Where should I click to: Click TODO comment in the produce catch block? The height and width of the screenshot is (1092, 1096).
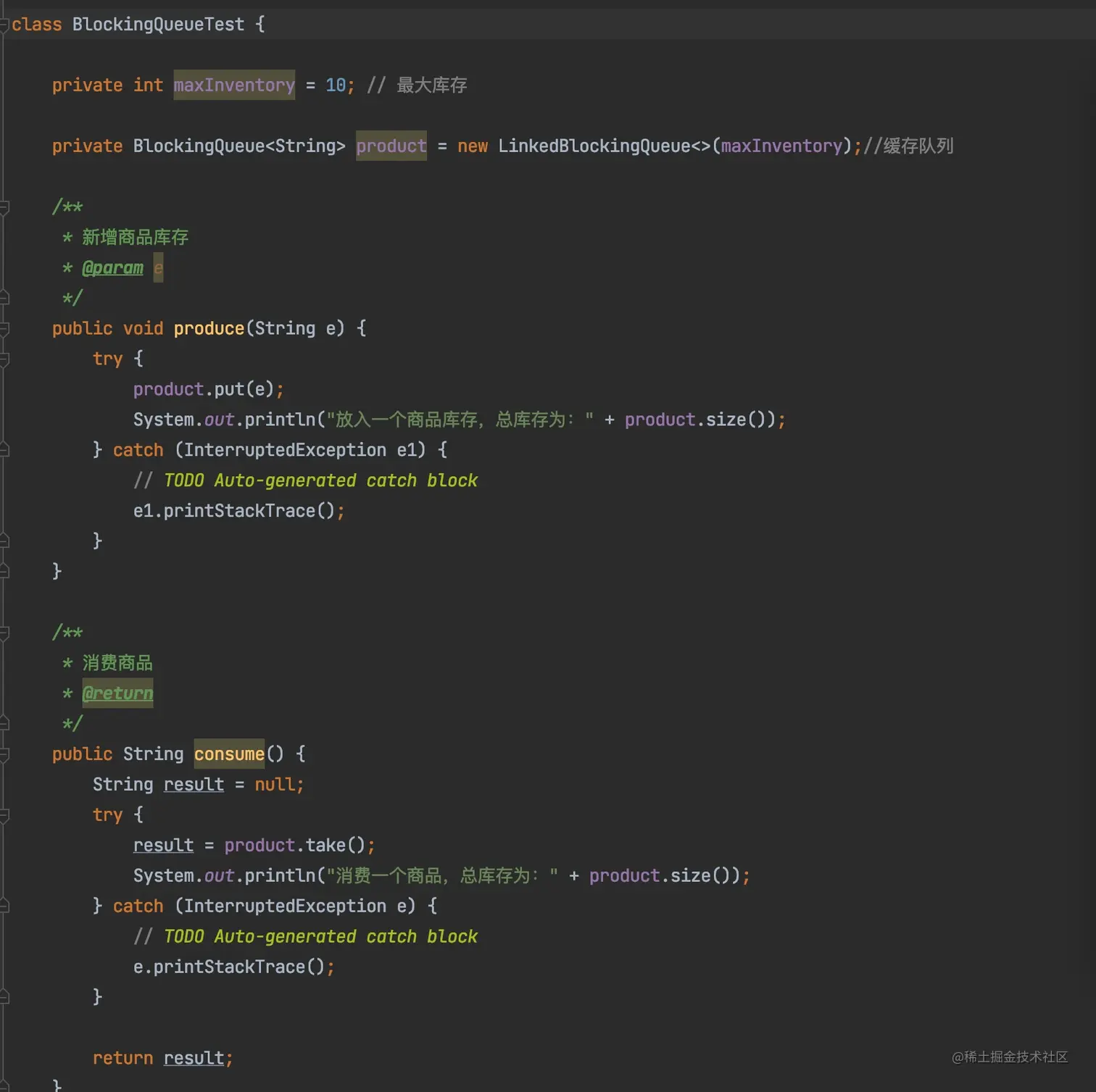(305, 481)
